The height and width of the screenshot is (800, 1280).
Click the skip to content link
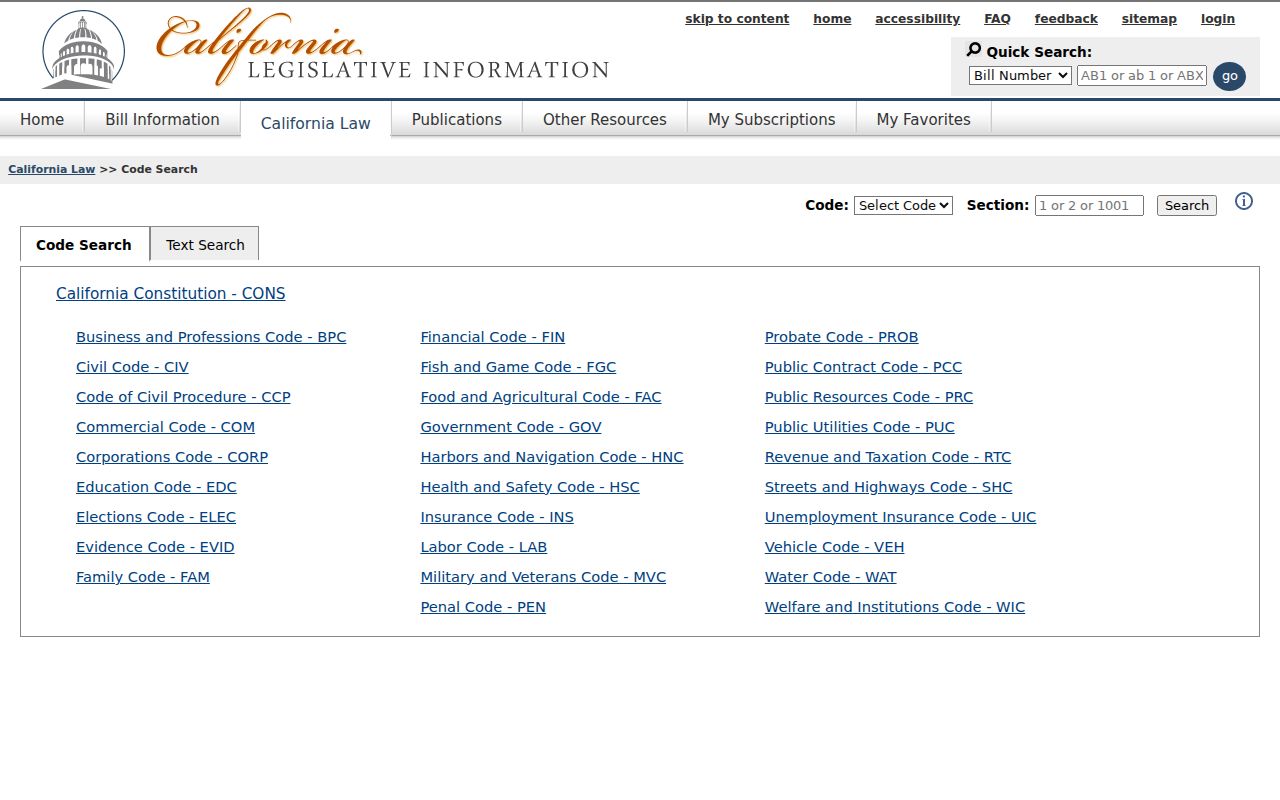click(737, 19)
